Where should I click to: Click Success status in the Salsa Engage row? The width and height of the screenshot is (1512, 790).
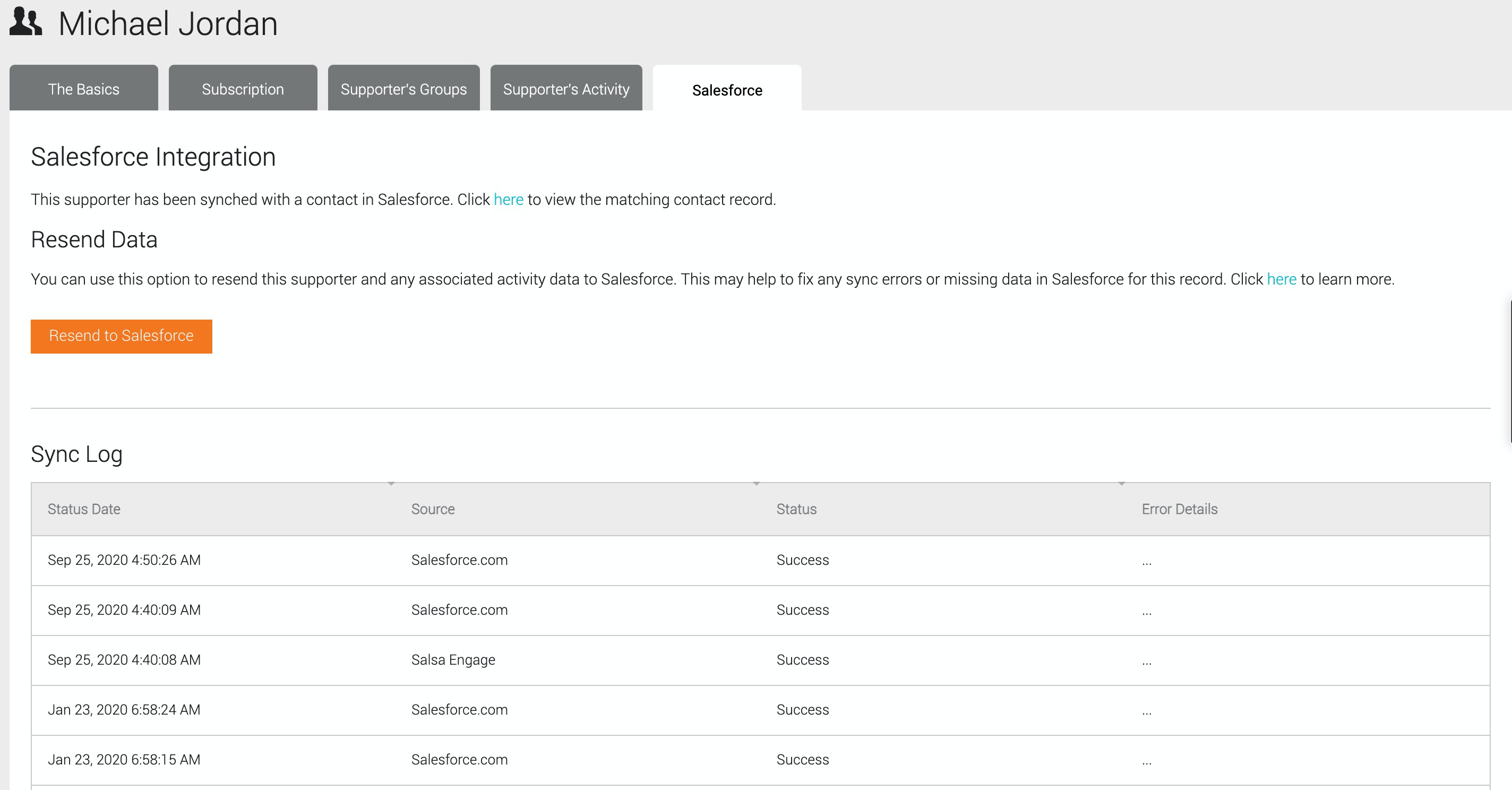tap(803, 660)
